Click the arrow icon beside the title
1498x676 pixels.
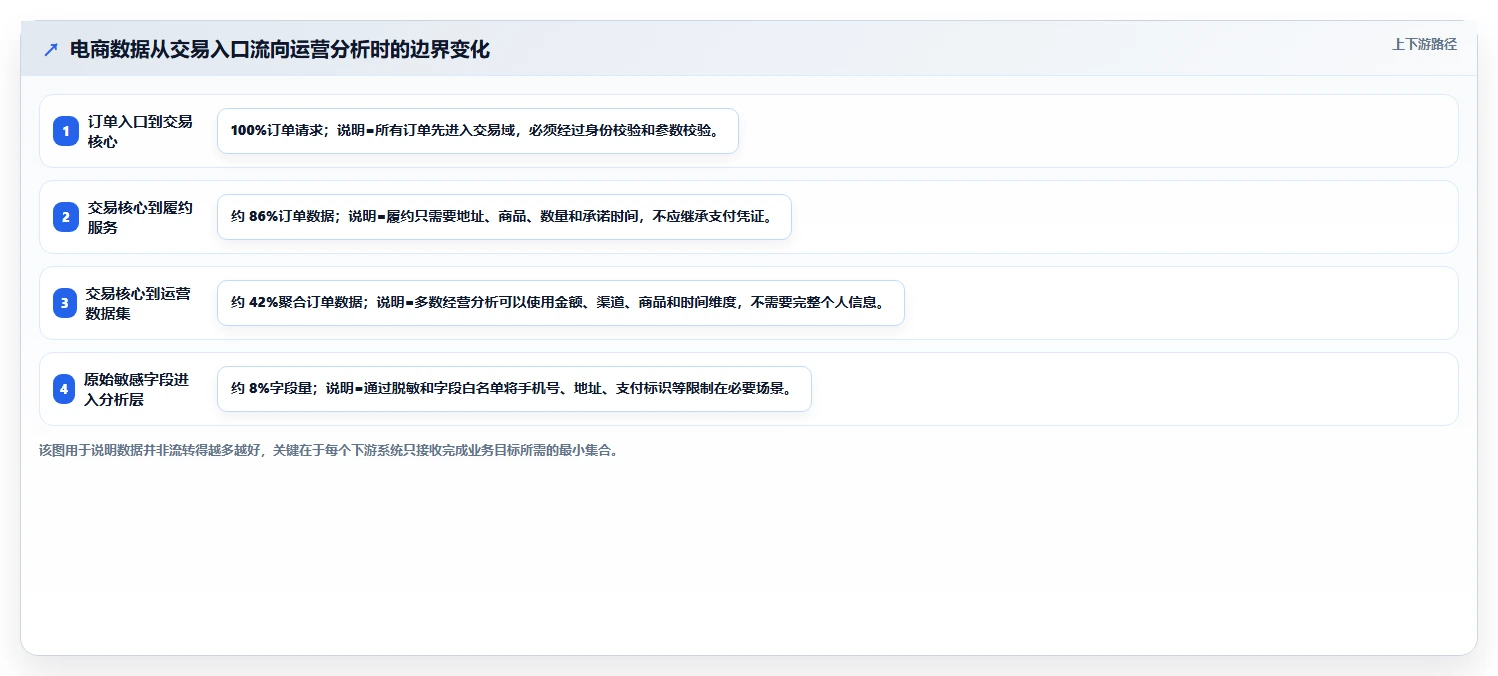51,49
